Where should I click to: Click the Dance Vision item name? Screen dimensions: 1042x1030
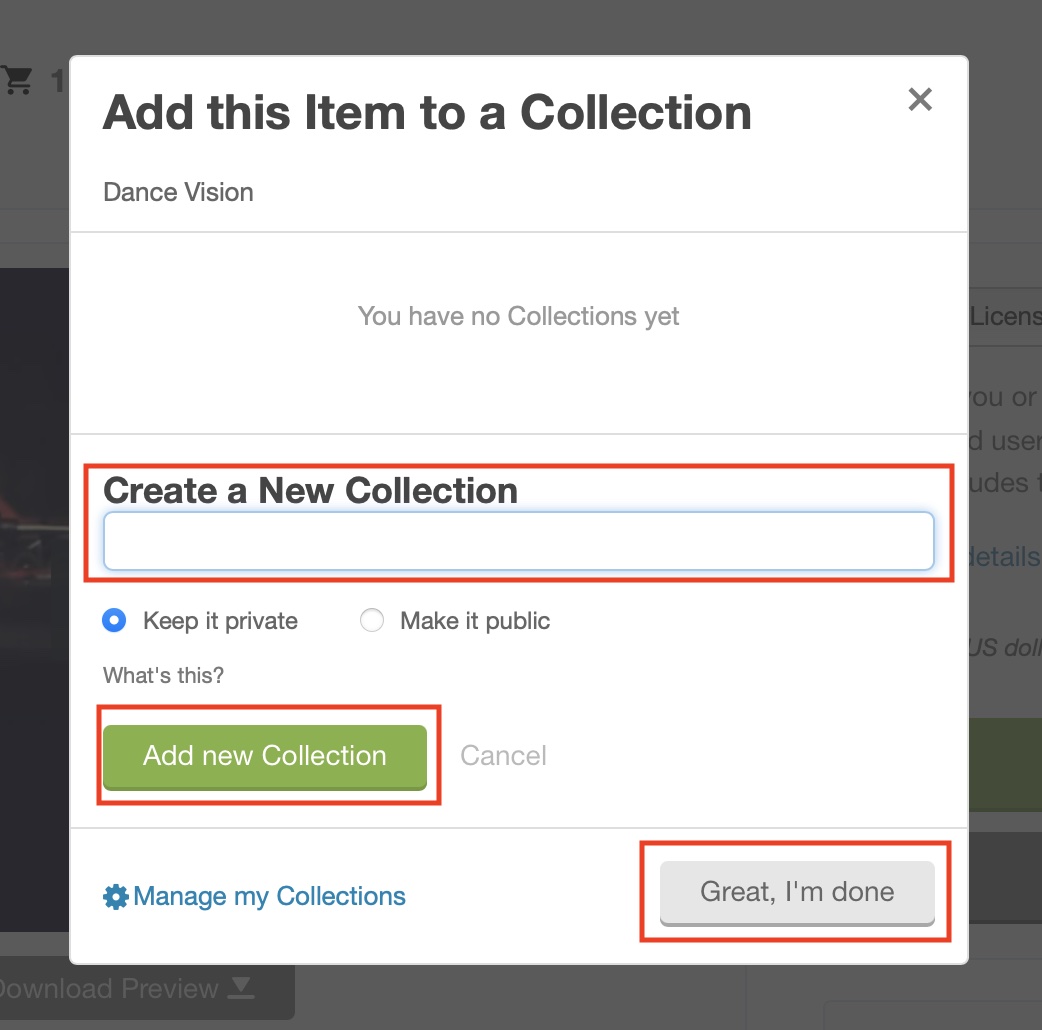point(178,192)
